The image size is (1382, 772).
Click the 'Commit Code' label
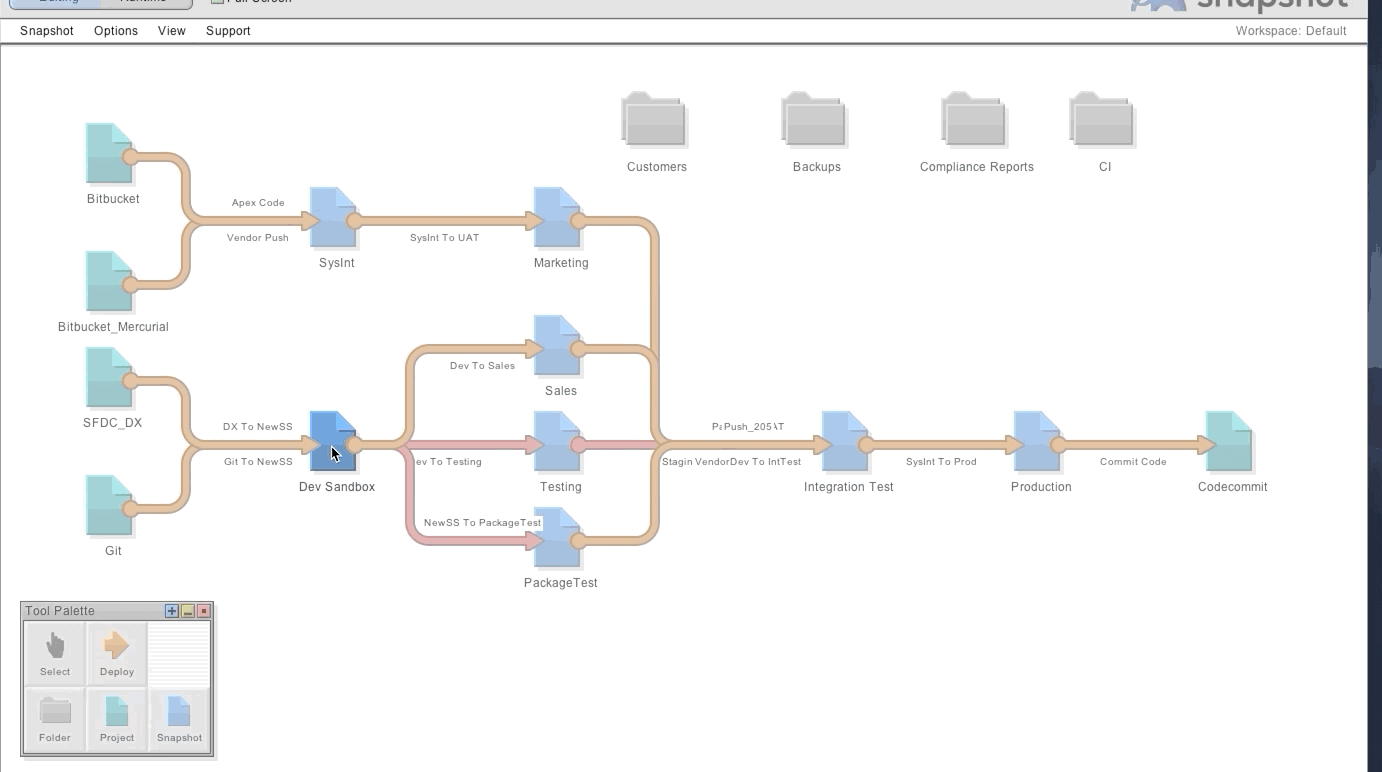point(1133,462)
